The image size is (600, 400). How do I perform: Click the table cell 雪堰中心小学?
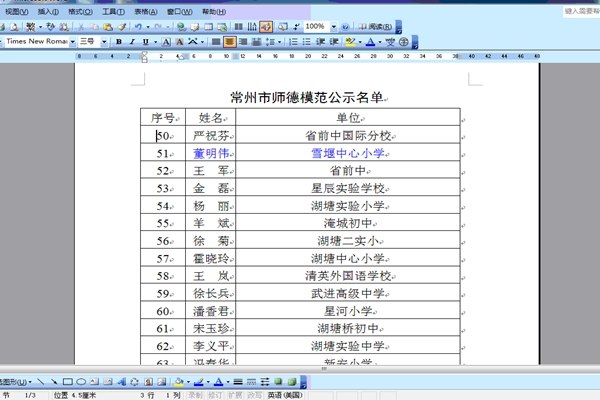pos(347,153)
